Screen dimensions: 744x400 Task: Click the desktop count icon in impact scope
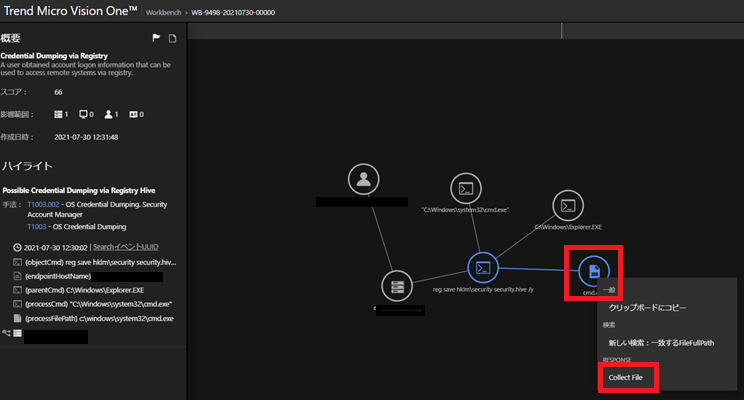click(x=84, y=114)
